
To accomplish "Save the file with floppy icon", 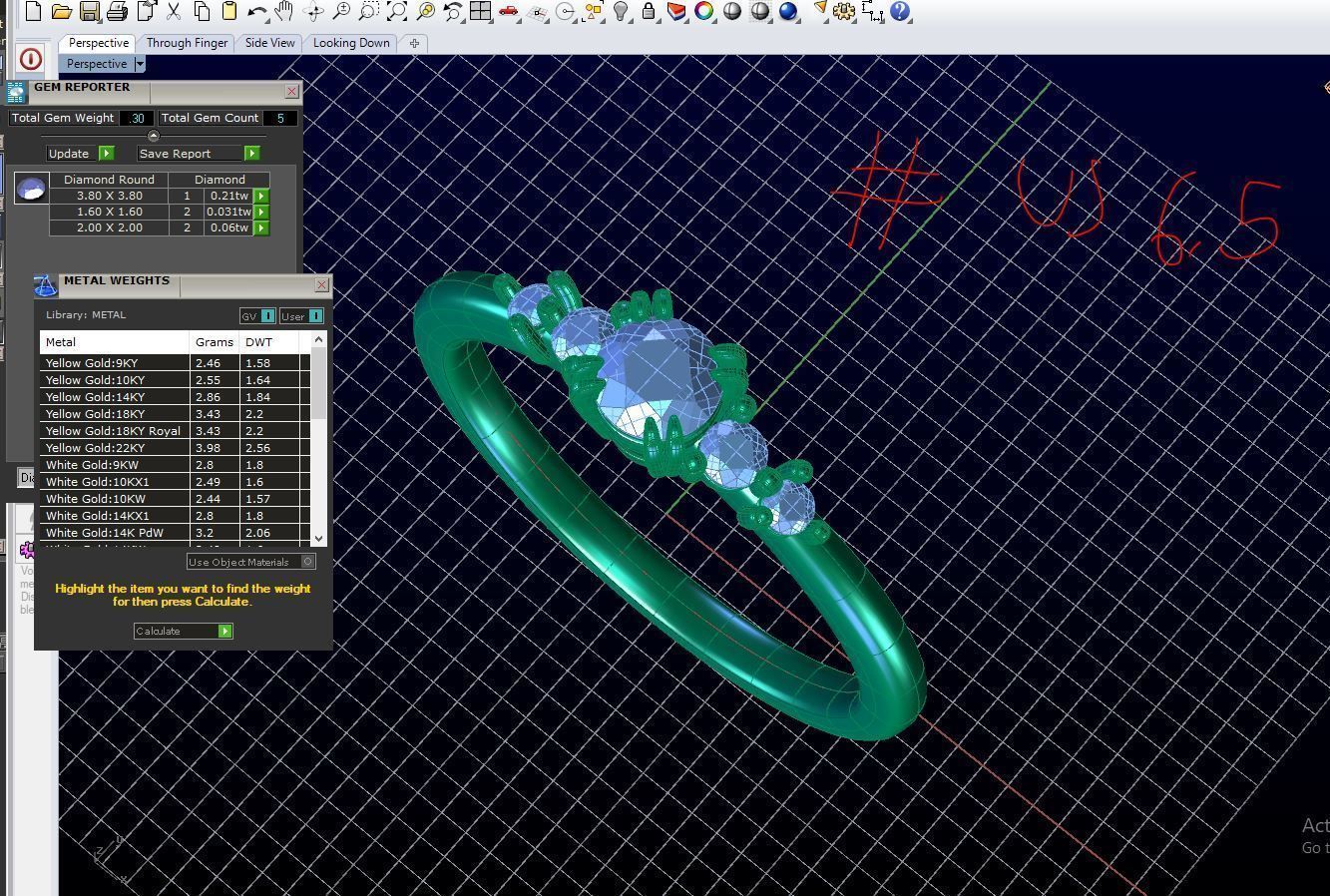I will tap(89, 12).
